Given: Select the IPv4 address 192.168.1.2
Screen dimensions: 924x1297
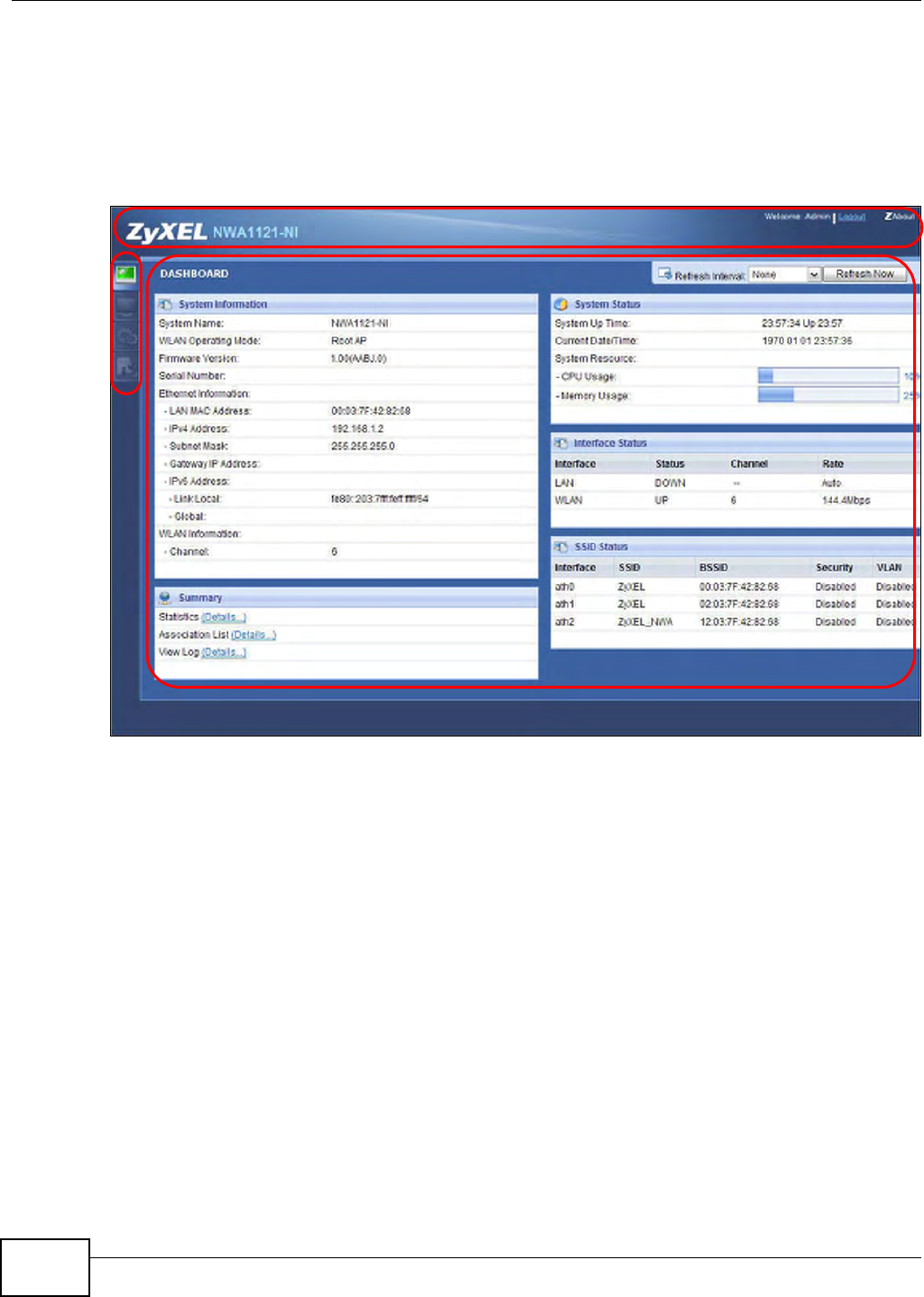Looking at the screenshot, I should 357,429.
